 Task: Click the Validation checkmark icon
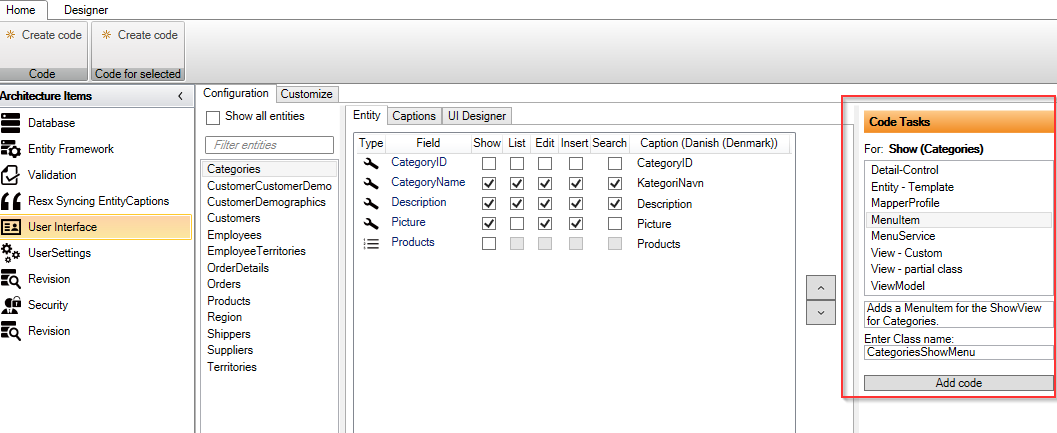click(11, 175)
